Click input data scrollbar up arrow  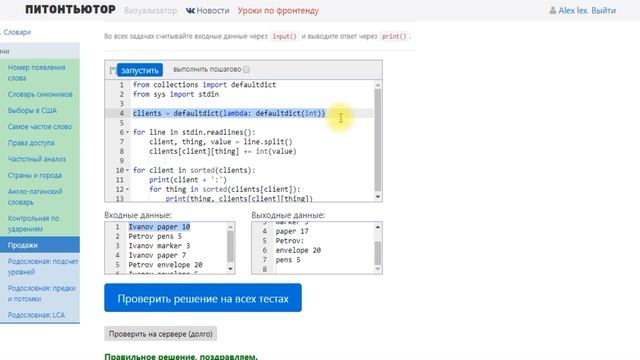(230, 227)
